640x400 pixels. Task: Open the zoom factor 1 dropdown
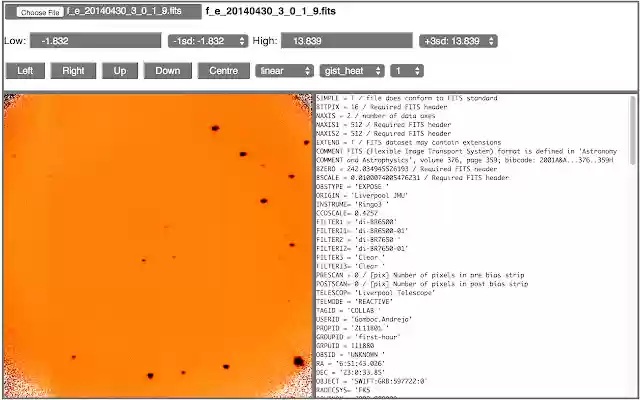(x=407, y=71)
